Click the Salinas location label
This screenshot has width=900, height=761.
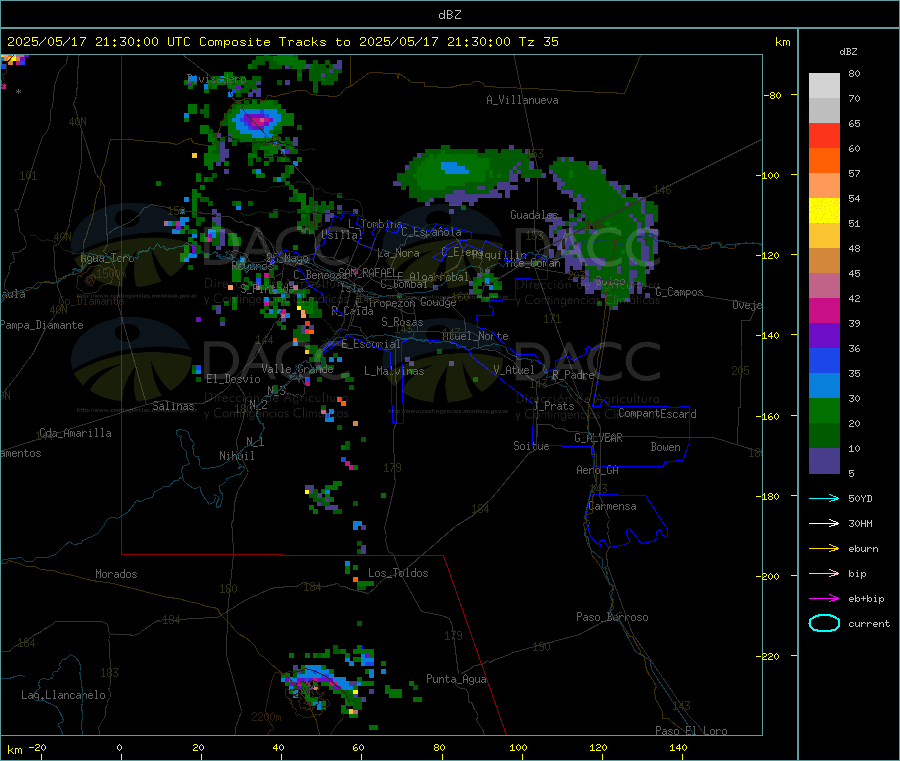pos(173,406)
